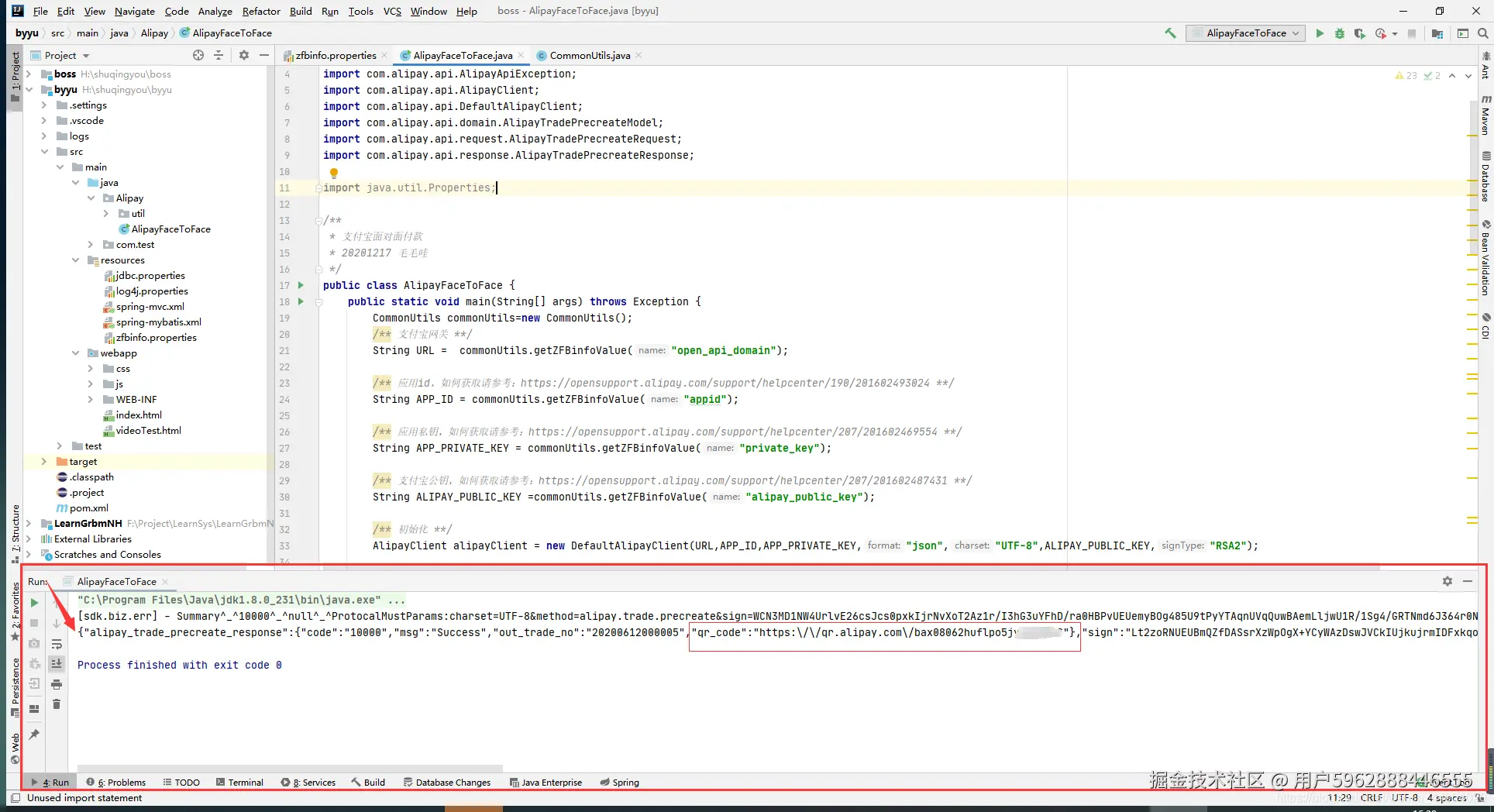Open the Terminal tool window
The image size is (1494, 812).
point(240,783)
